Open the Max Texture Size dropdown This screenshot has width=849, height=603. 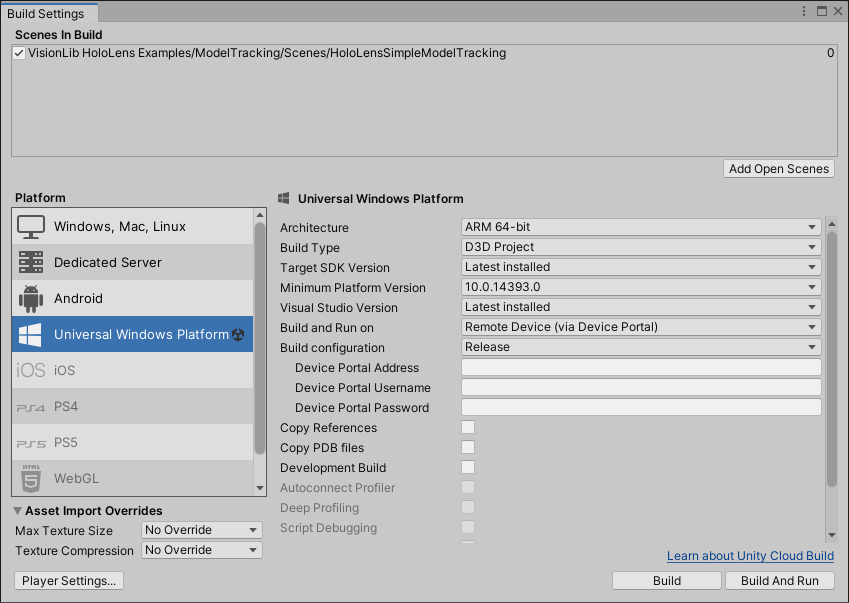click(201, 530)
